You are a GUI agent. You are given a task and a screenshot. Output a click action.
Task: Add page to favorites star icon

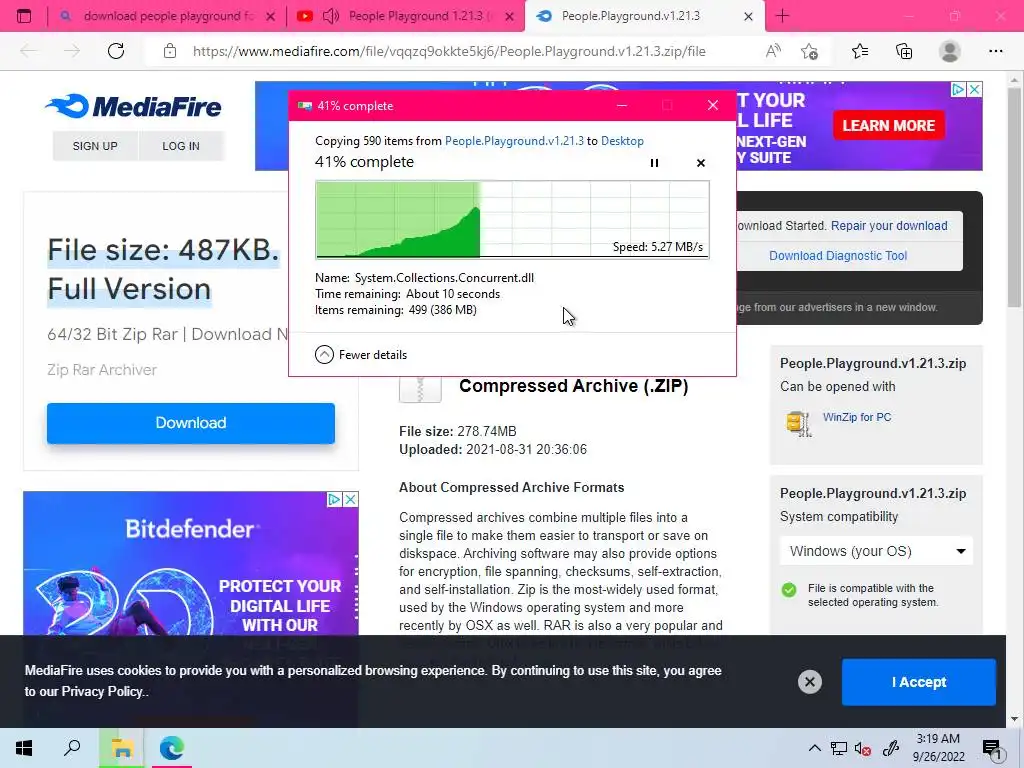pos(810,51)
